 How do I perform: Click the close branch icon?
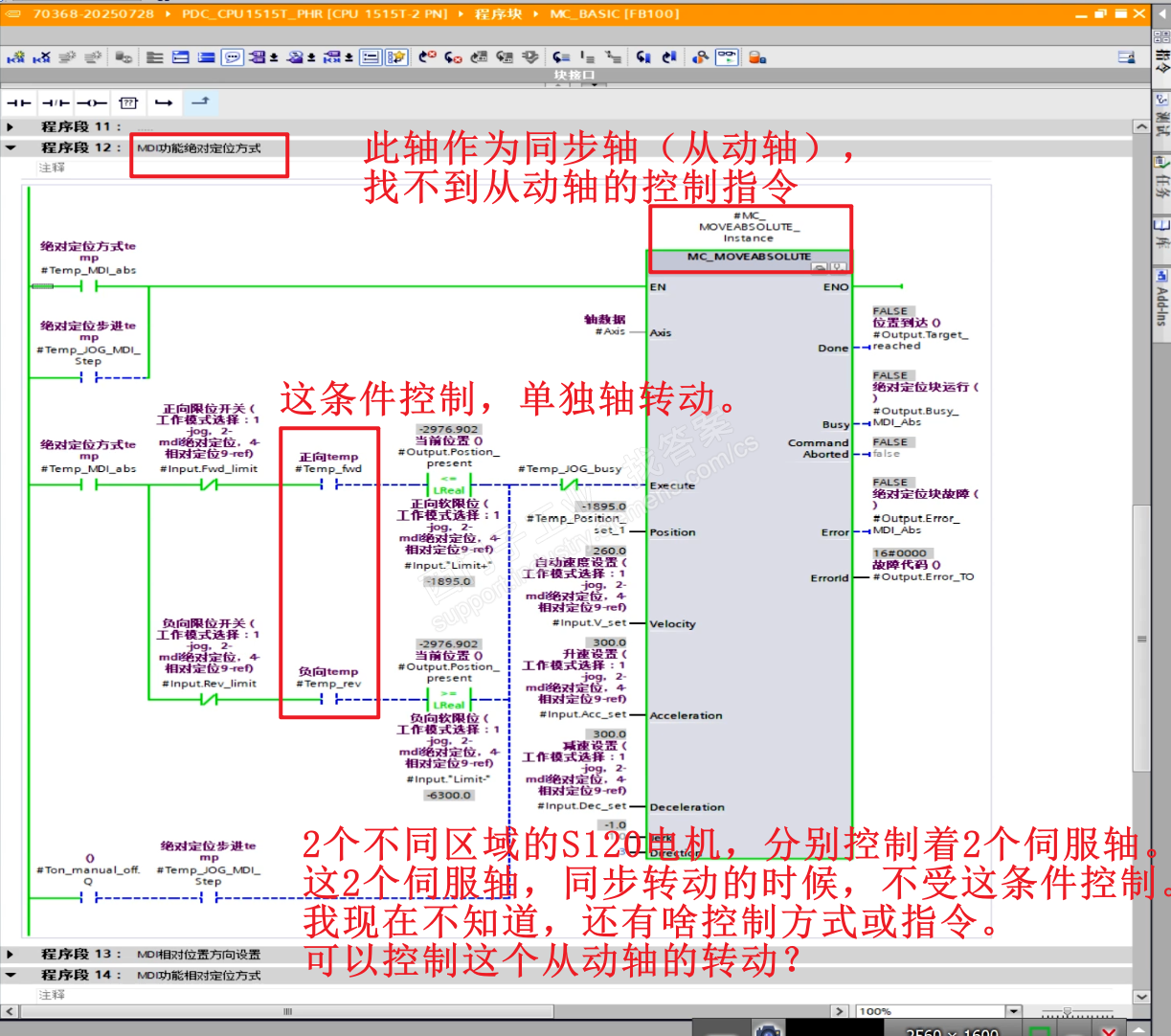(200, 101)
